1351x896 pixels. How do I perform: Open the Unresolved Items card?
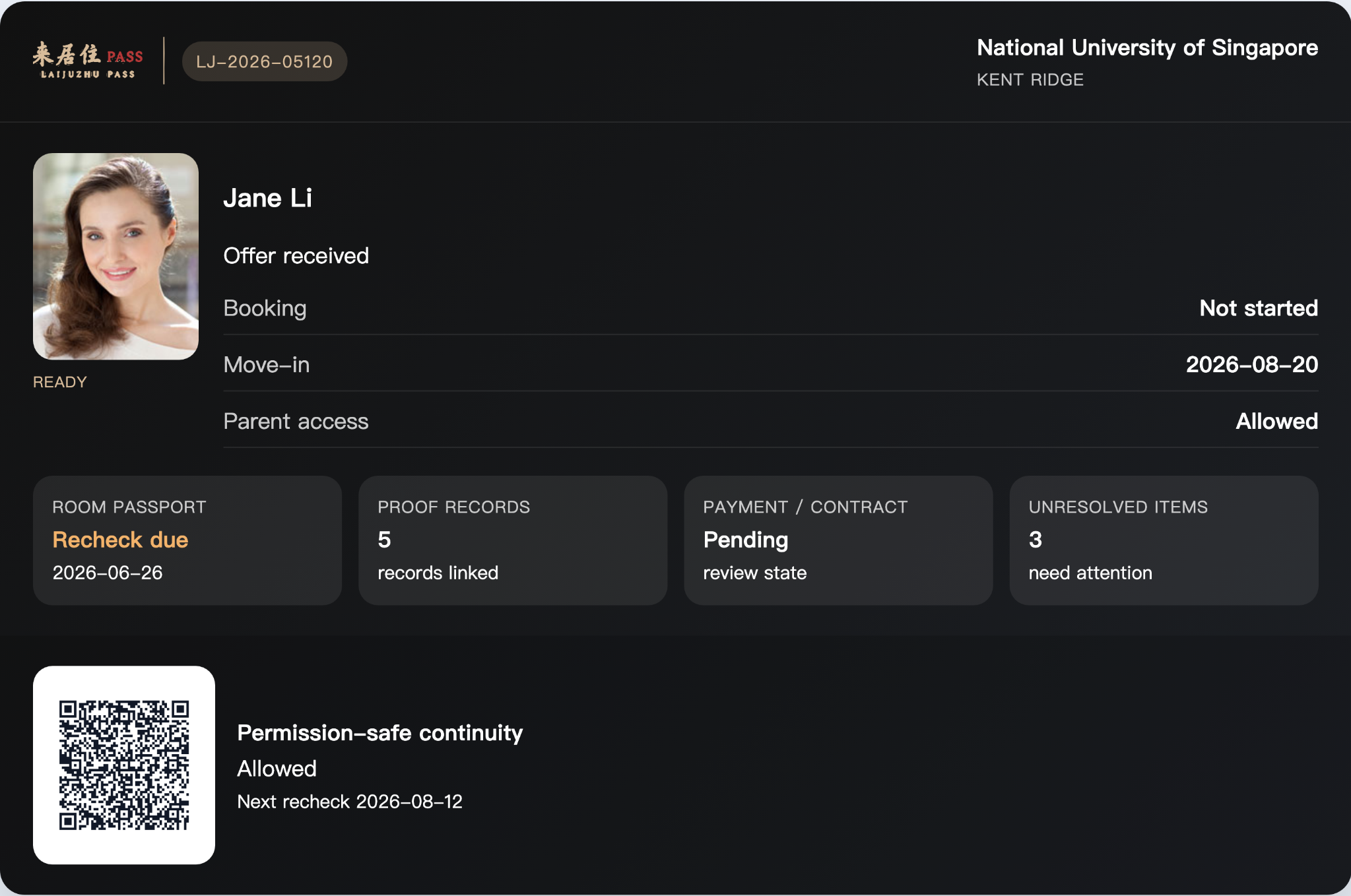pos(1164,540)
